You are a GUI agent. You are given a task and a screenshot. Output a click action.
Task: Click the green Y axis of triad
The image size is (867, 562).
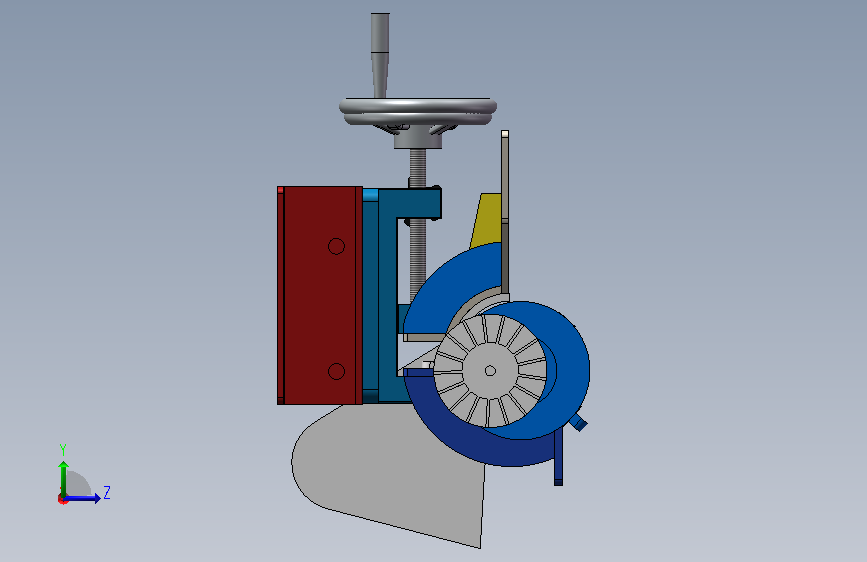(x=64, y=478)
